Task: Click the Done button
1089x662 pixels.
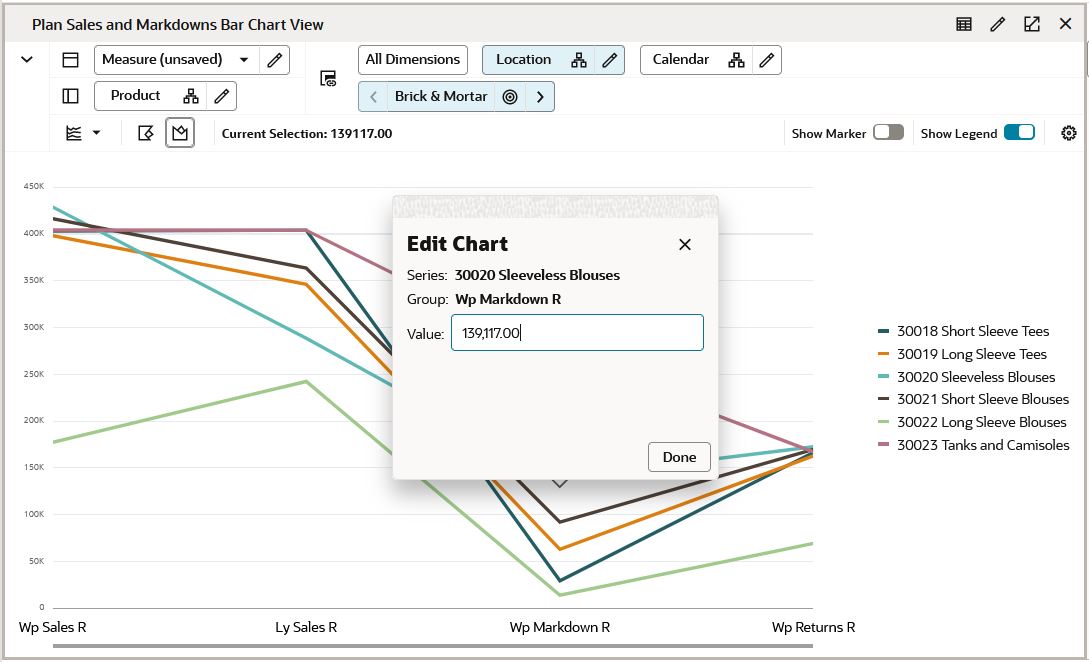Action: 679,457
